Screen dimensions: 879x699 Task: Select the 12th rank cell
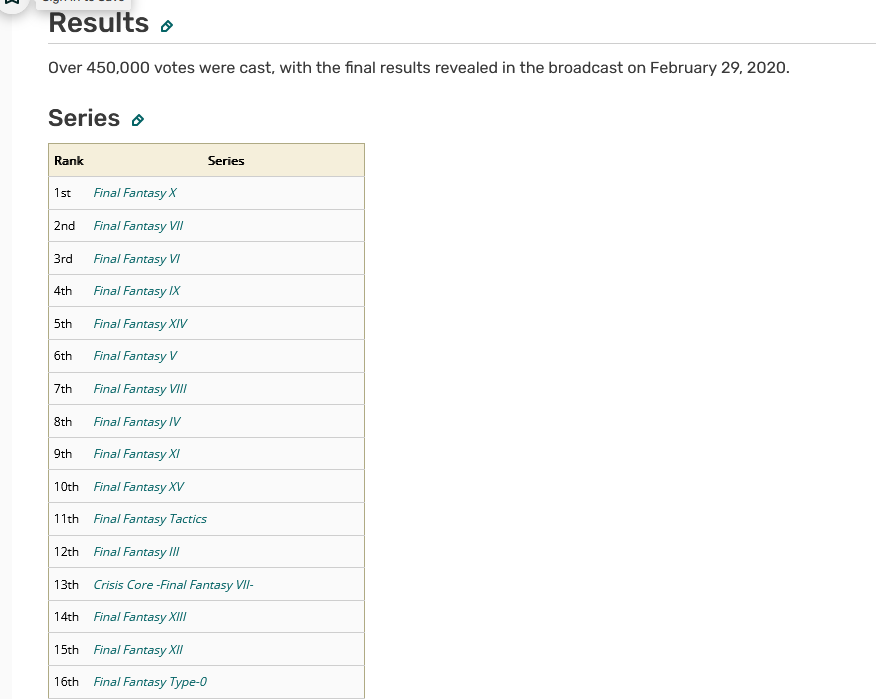tap(66, 552)
